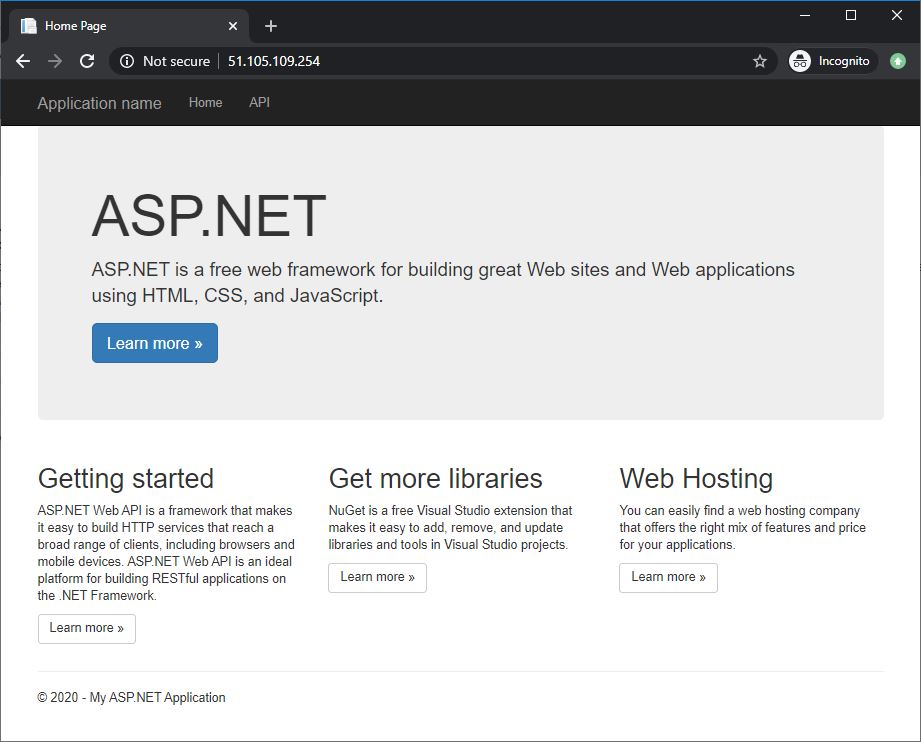Click Learn more under Web Hosting
Viewport: 921px width, 742px height.
point(668,577)
